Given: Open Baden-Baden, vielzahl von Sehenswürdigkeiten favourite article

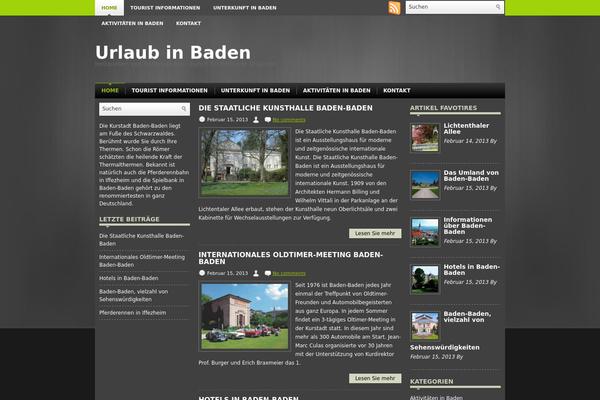Looking at the screenshot, I should point(467,317).
